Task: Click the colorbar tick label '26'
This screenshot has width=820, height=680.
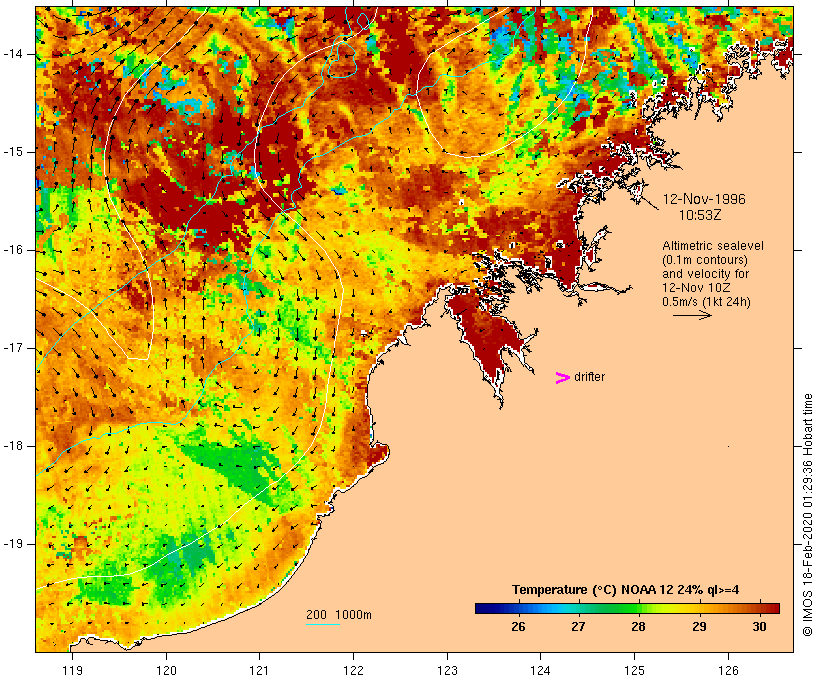Action: [518, 626]
